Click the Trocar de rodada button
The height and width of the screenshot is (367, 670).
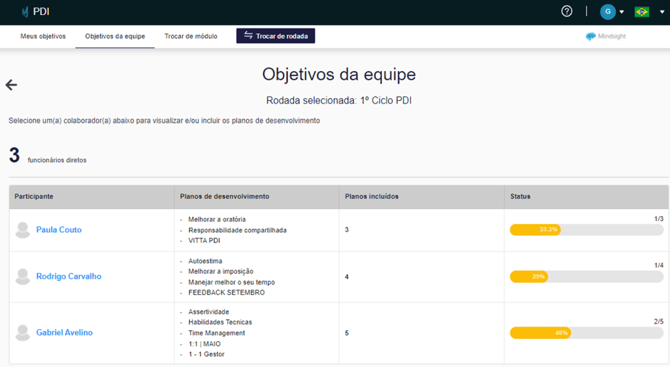point(276,36)
